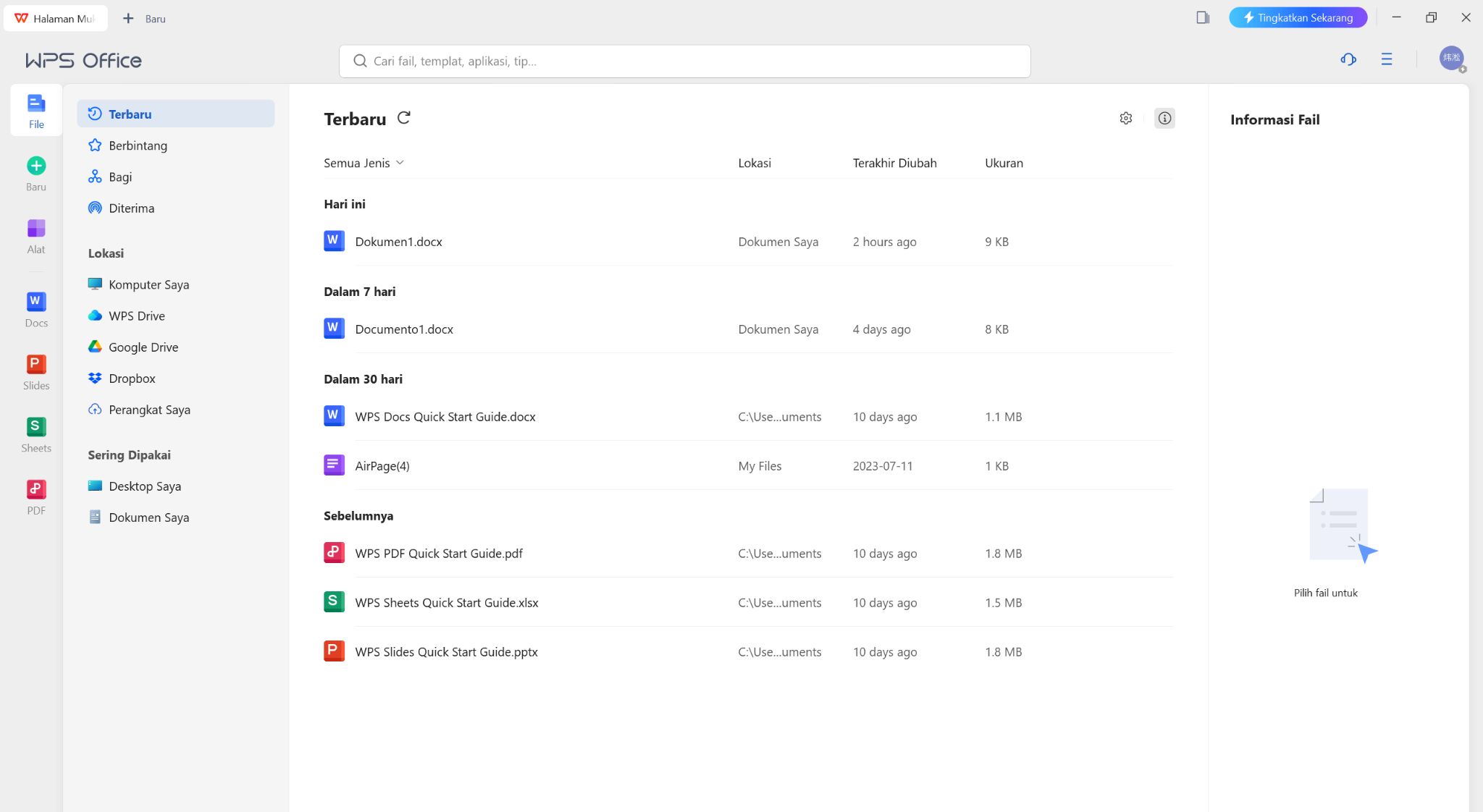
Task: Open WPS Drive location
Action: point(176,316)
